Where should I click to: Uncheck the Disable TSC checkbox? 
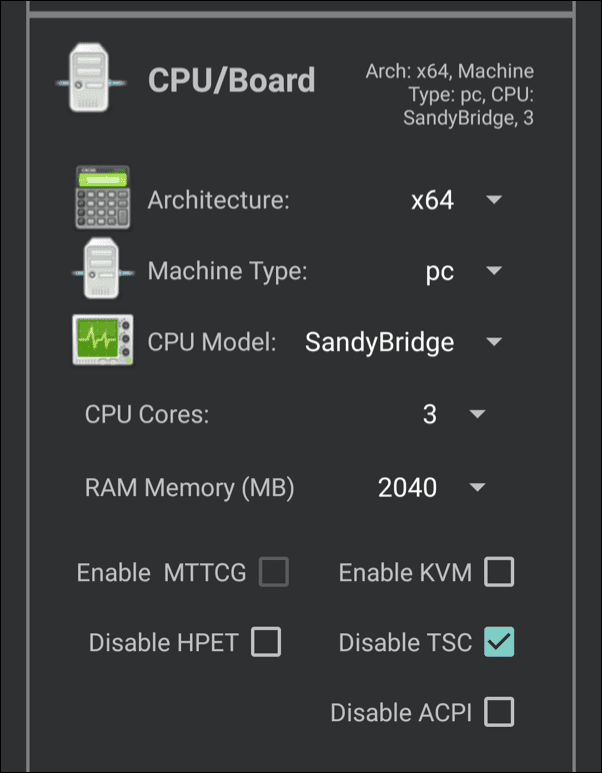[x=499, y=642]
